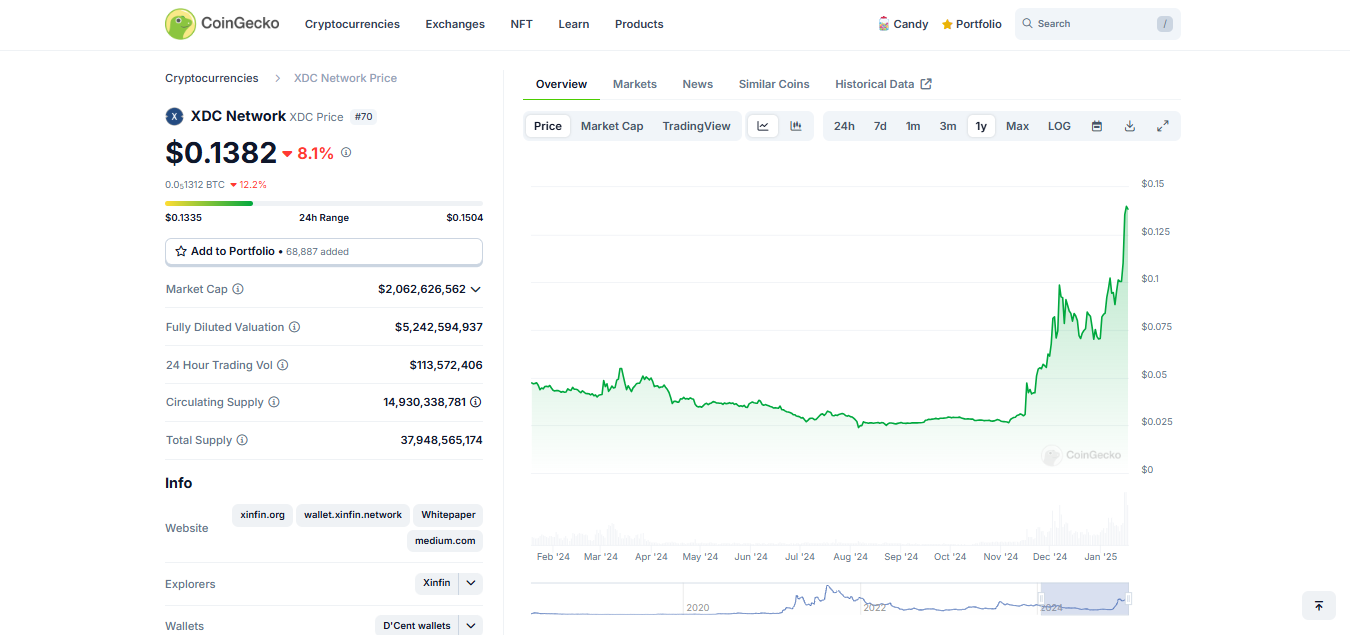The height and width of the screenshot is (635, 1350).
Task: Focus the Search input field
Action: [1096, 24]
